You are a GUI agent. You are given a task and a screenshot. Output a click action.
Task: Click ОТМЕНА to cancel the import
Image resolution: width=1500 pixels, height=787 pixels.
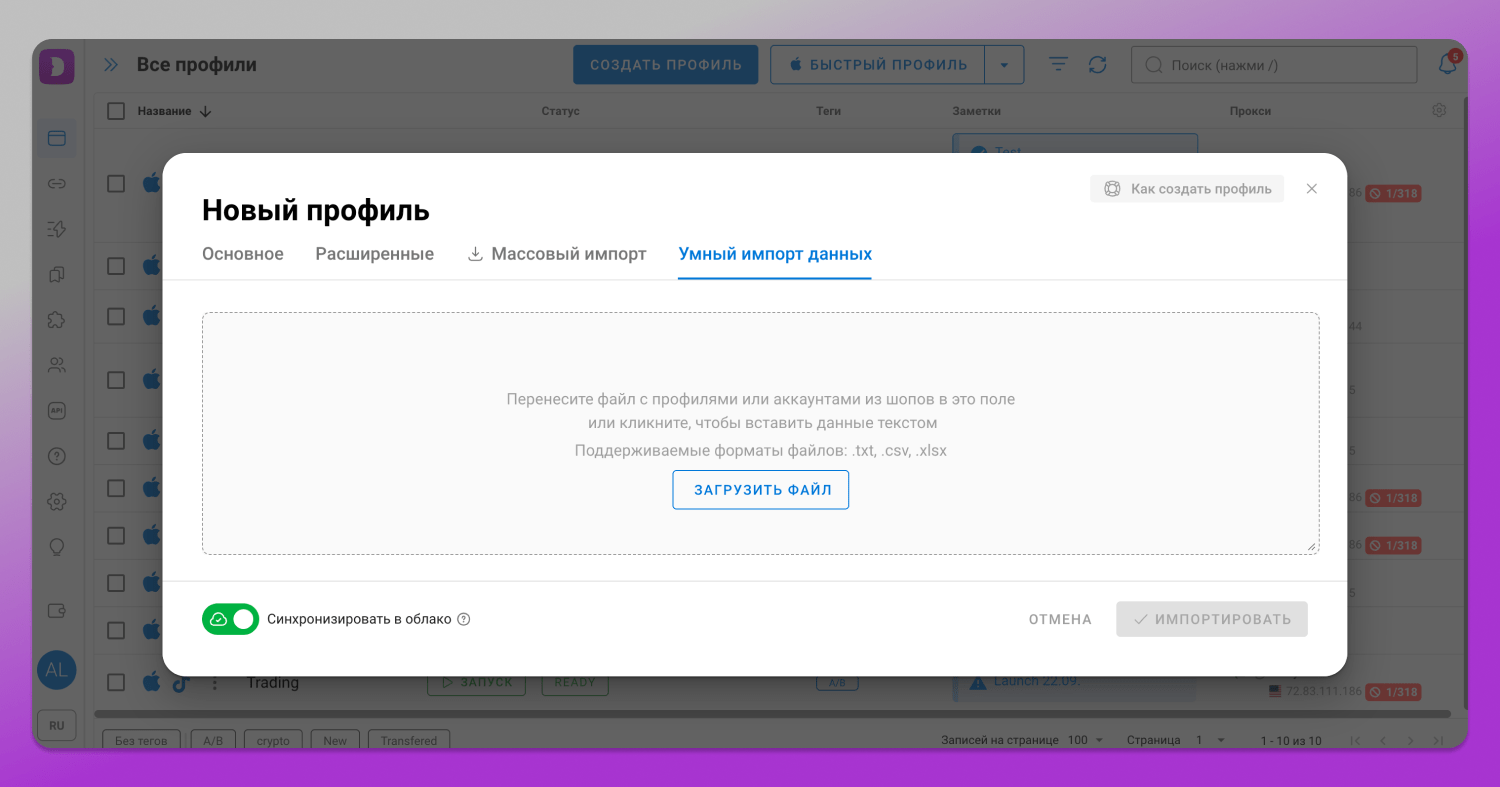[x=1060, y=620]
